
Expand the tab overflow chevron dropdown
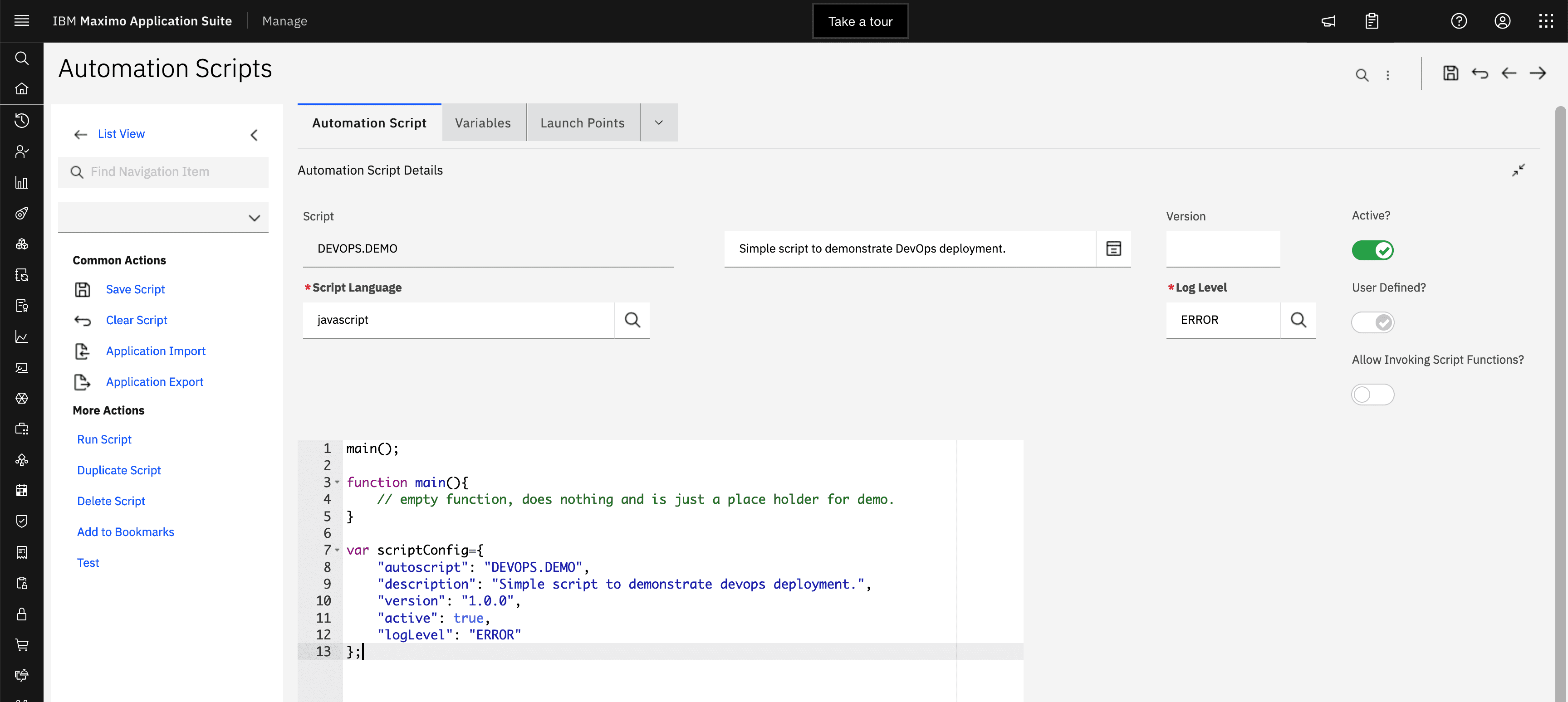click(x=658, y=122)
